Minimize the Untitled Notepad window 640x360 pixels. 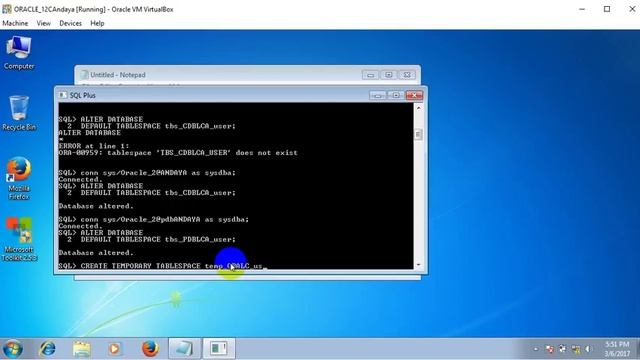371,75
